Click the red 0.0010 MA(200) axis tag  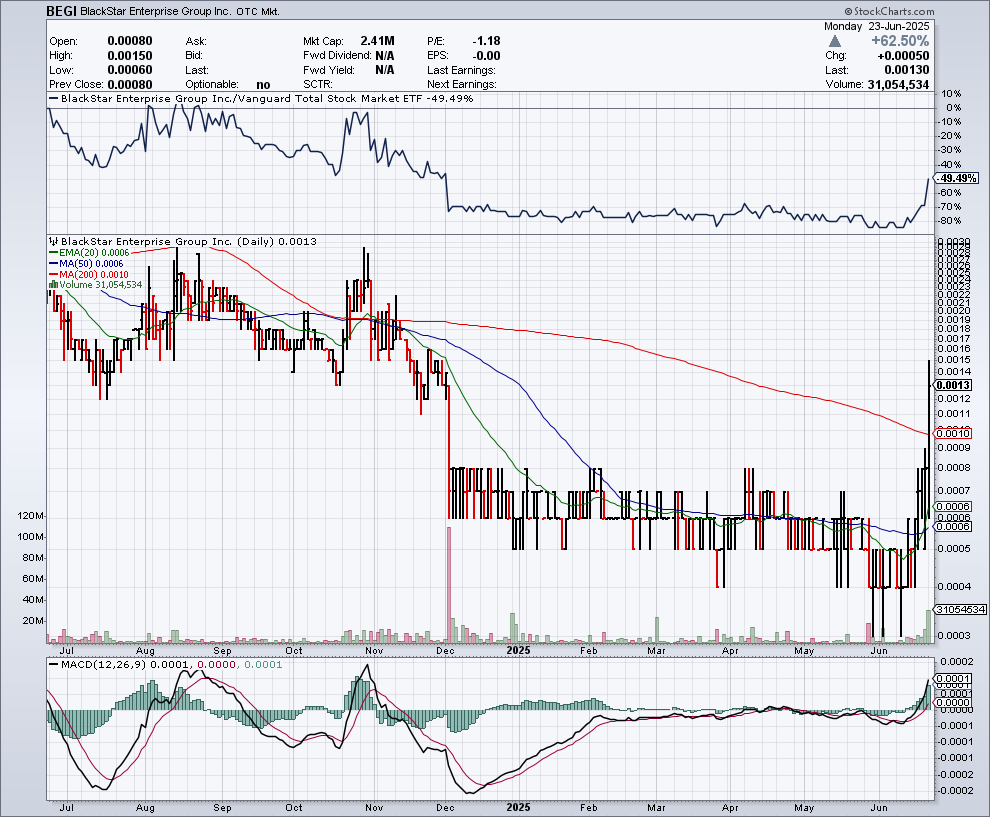[x=953, y=433]
